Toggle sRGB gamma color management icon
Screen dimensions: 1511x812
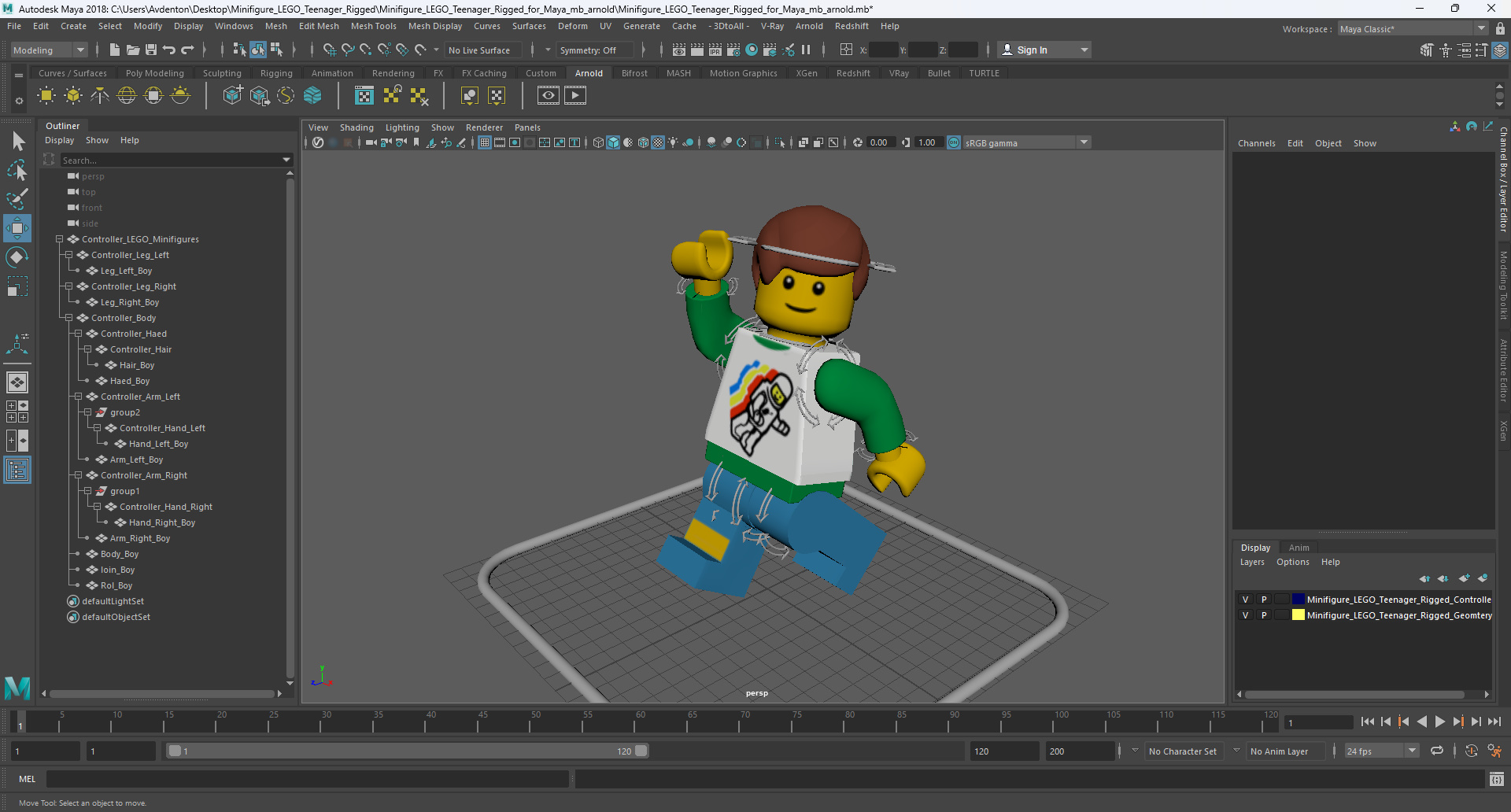point(954,142)
